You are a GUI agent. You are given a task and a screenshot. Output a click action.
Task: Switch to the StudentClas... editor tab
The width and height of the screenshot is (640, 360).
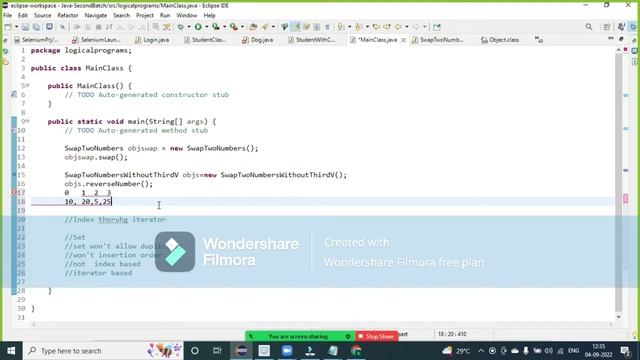205,40
